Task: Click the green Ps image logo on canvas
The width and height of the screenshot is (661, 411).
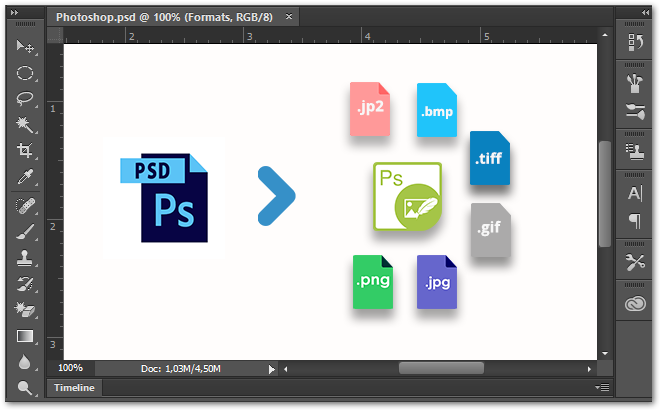Action: tap(408, 196)
